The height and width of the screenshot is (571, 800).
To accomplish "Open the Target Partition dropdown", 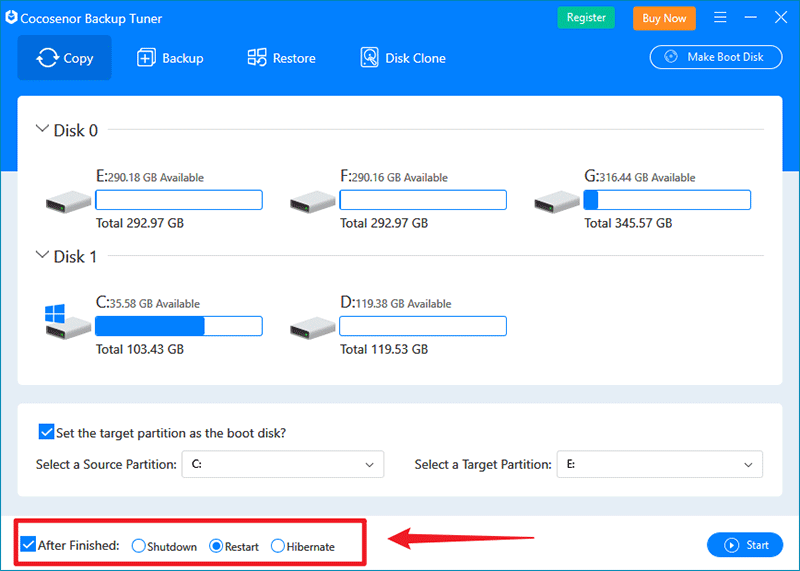I will [659, 464].
